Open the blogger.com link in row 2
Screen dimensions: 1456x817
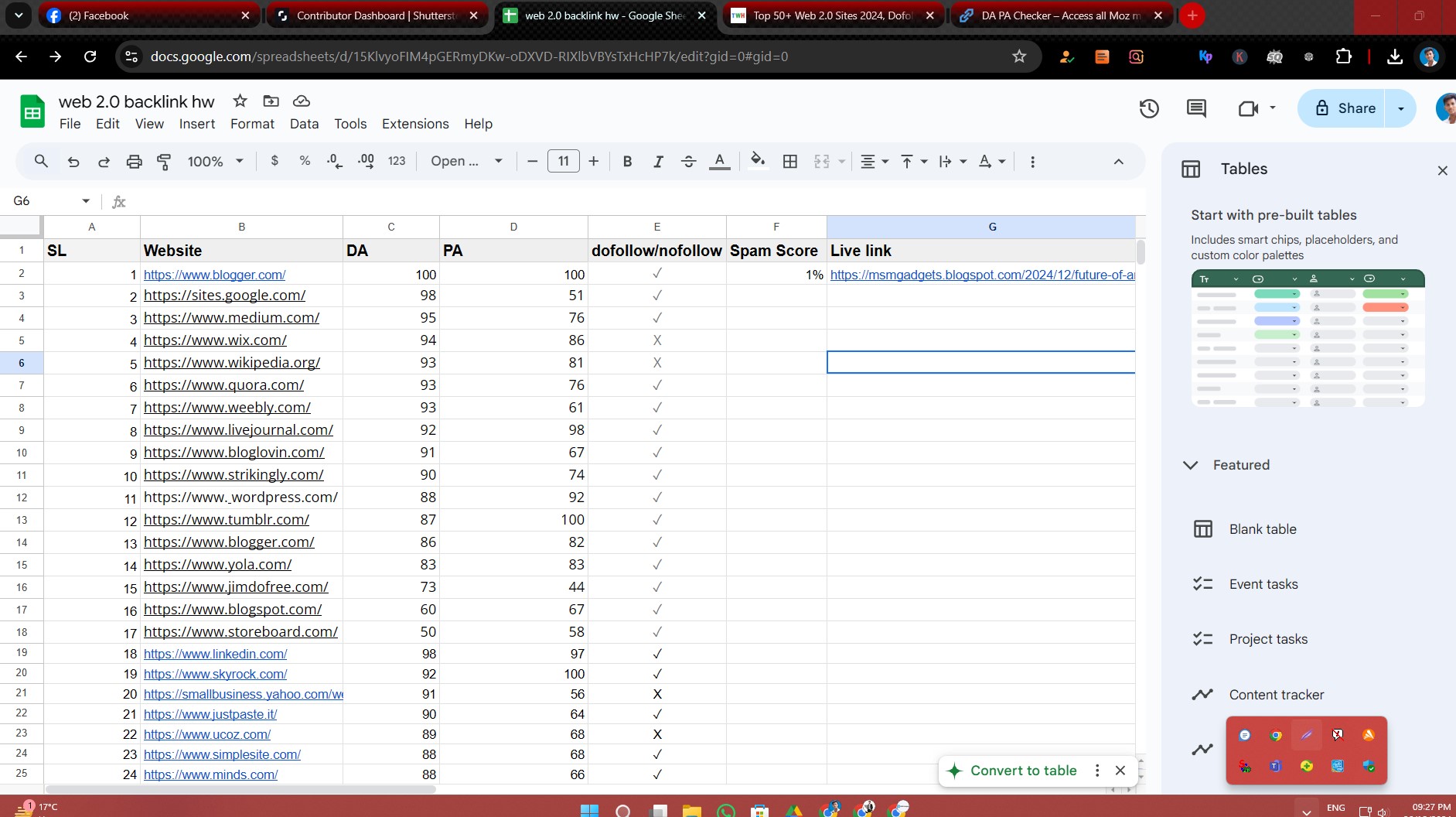point(214,275)
